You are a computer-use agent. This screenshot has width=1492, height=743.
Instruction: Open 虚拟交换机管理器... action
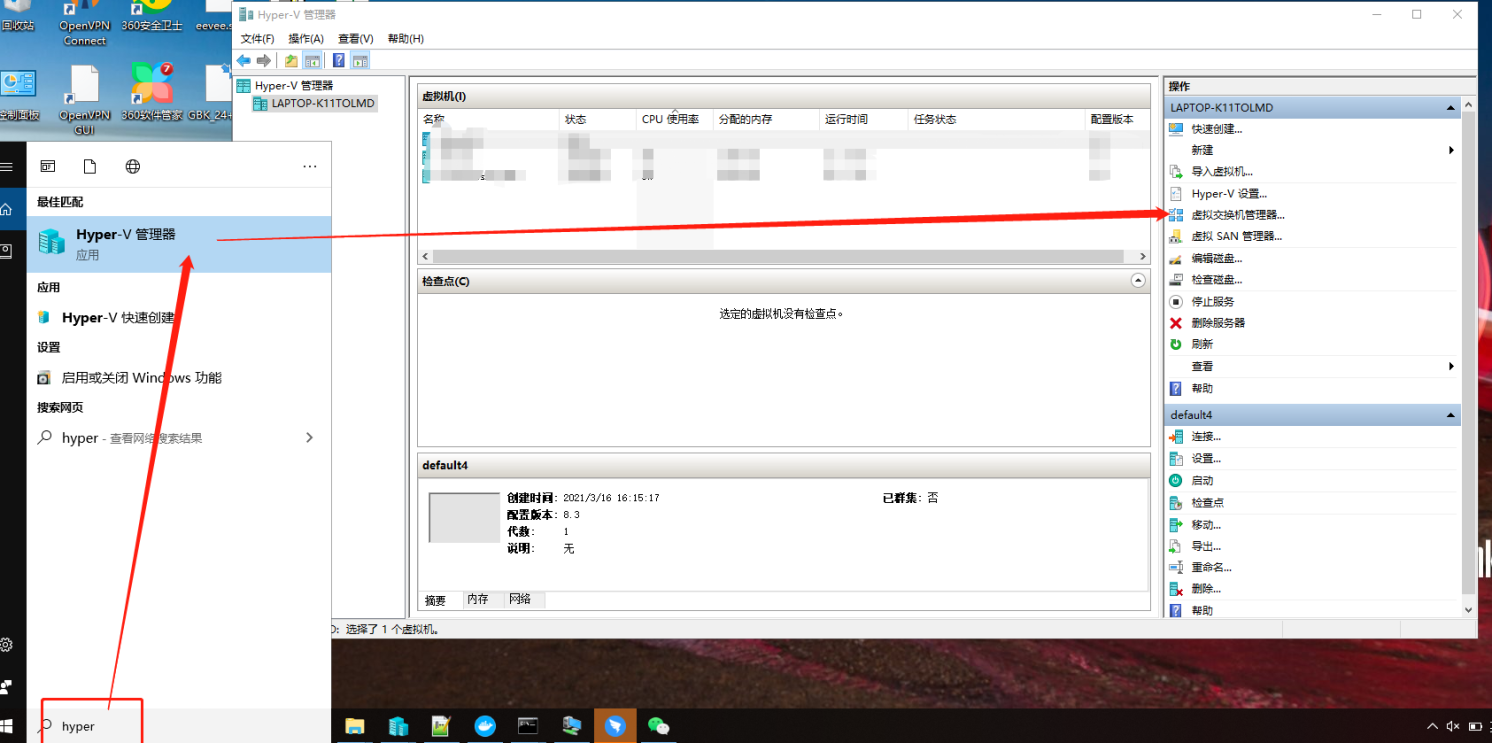pos(1237,215)
